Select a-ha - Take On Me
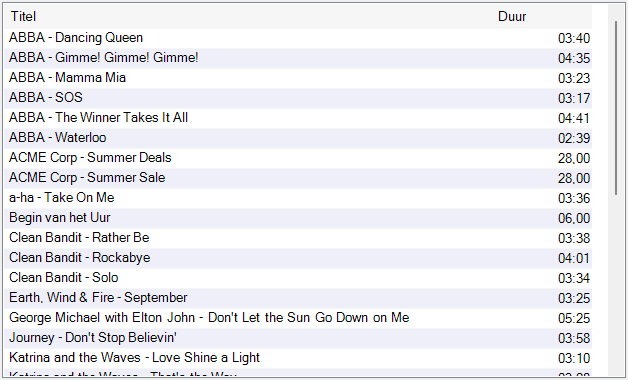628x380 pixels. click(x=298, y=199)
